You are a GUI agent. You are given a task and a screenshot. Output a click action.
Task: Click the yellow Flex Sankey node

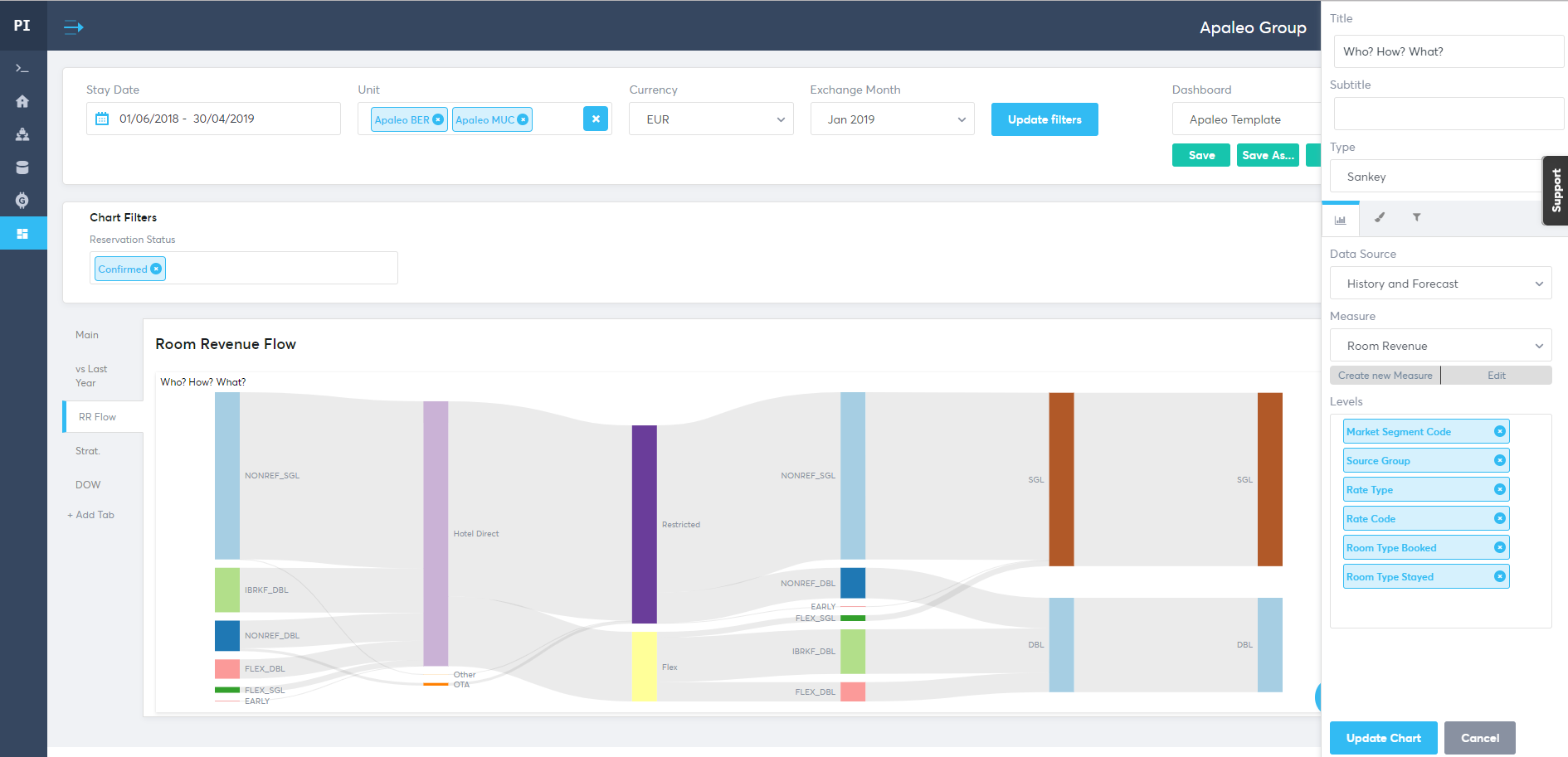click(645, 667)
